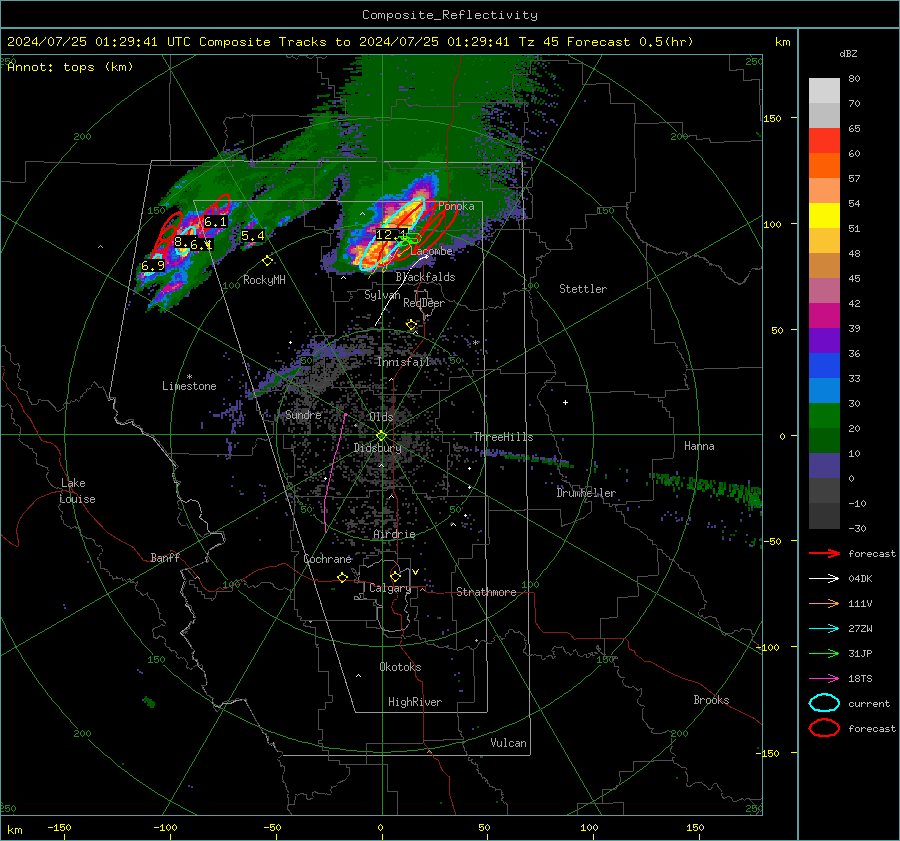This screenshot has height=841, width=900.
Task: Click the yellow diamond marker below Cochrane
Action: coord(342,577)
